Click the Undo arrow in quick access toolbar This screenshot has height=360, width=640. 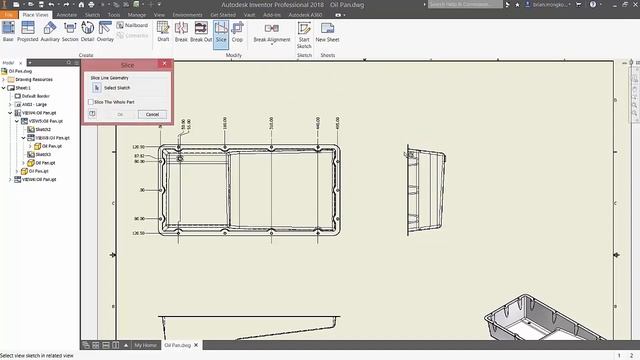[51, 4]
